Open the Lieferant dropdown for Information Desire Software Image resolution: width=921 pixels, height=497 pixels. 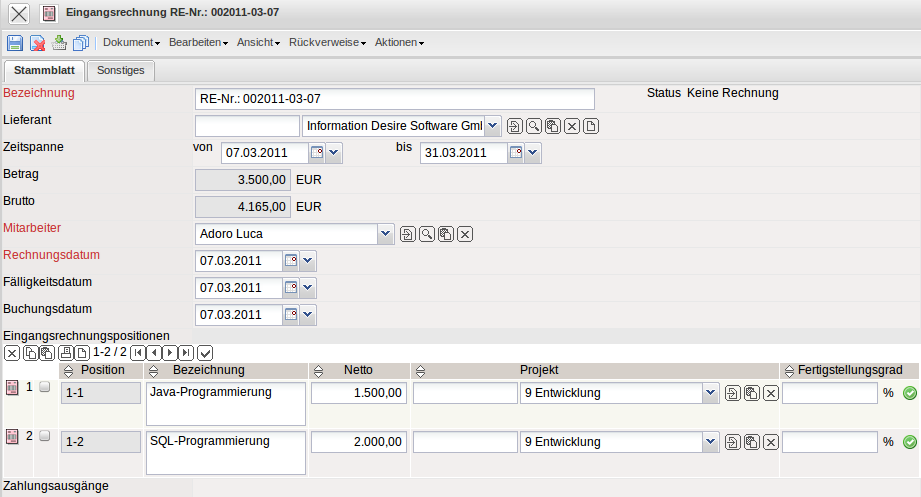click(492, 126)
